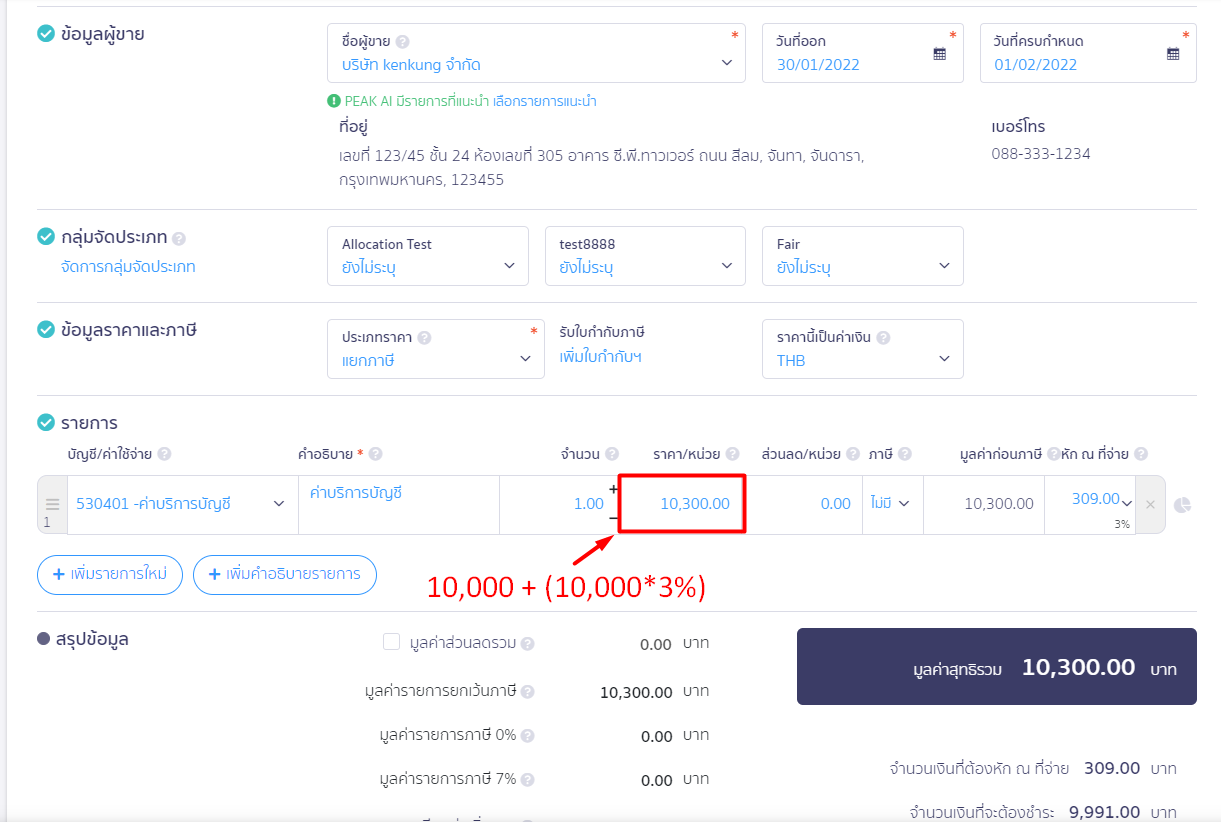Open the จัดการกลุ่มจัดประเภท link
Screen dimensions: 1221x828
coord(128,267)
